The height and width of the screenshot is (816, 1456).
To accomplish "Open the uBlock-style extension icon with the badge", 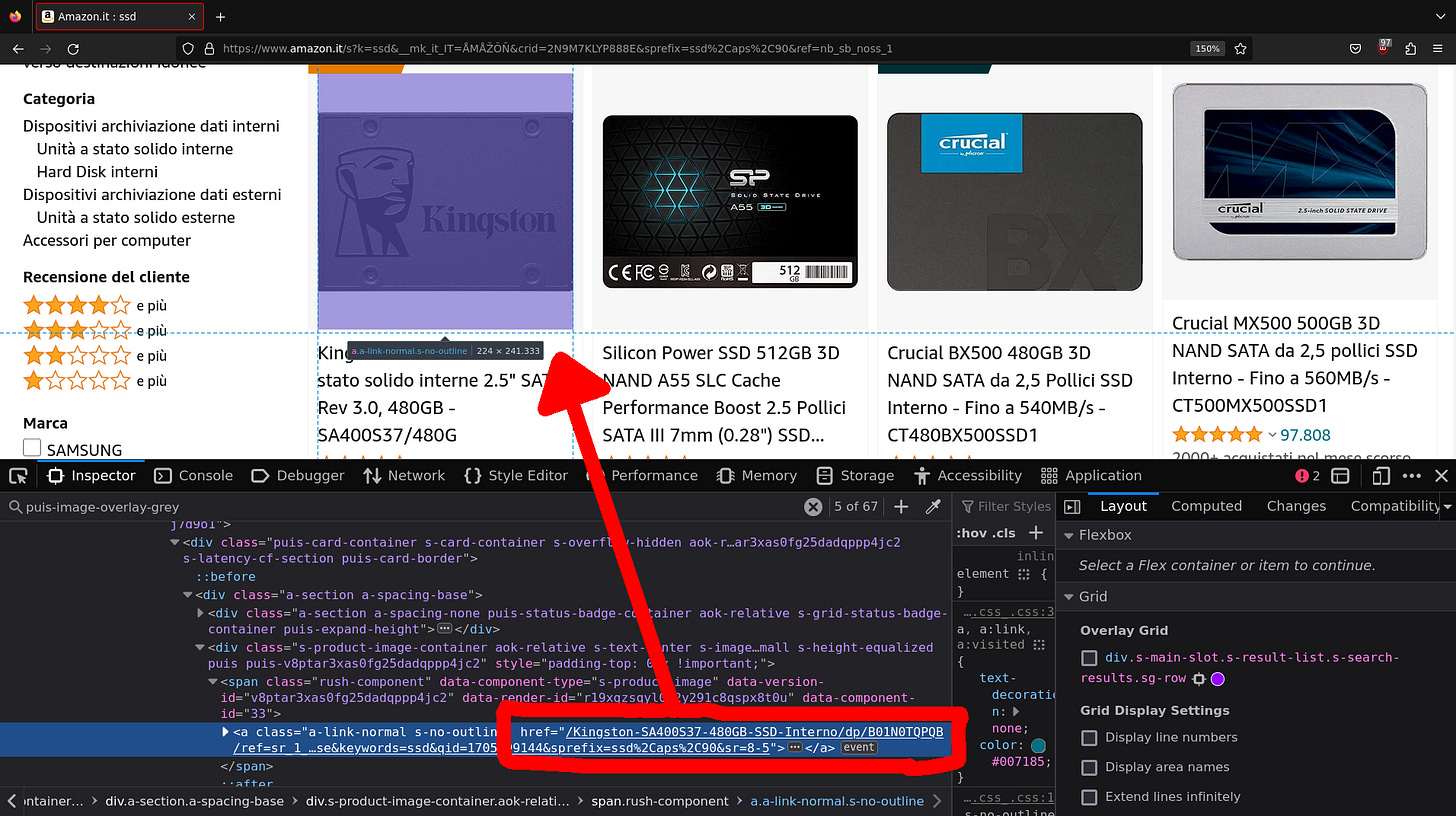I will point(1383,48).
